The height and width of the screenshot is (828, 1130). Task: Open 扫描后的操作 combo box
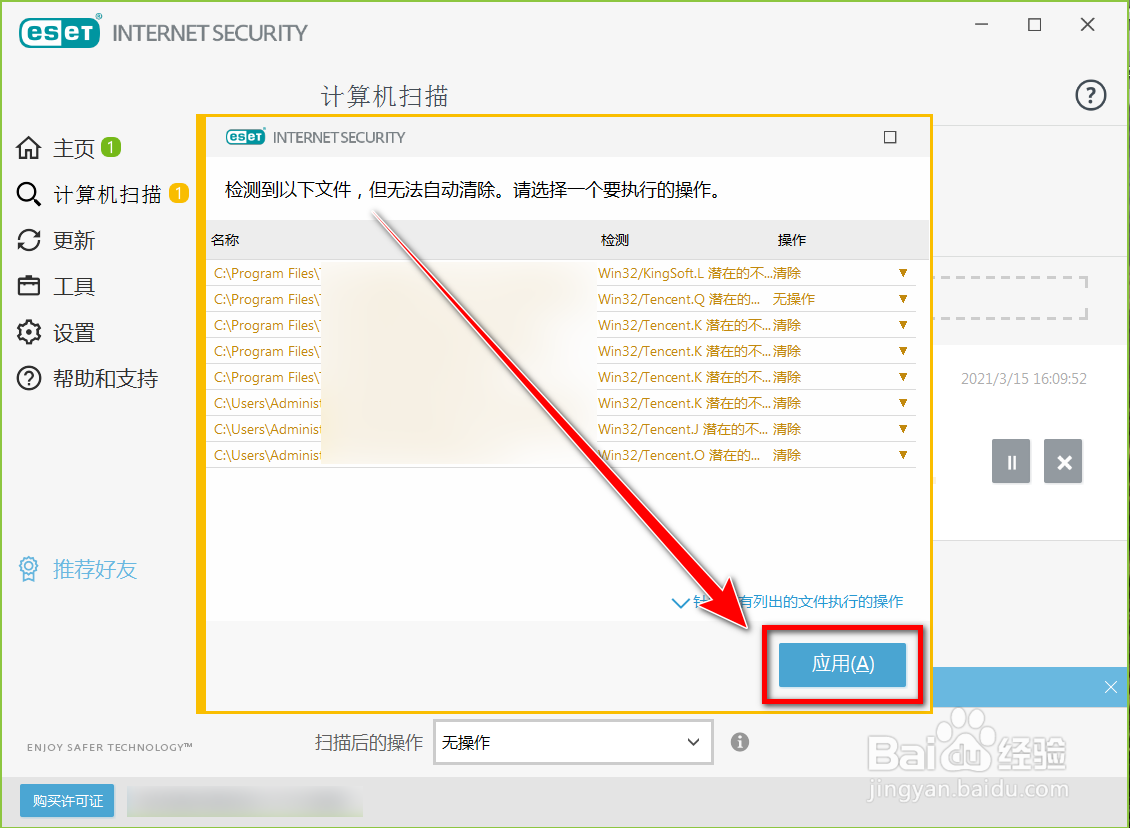pos(573,742)
